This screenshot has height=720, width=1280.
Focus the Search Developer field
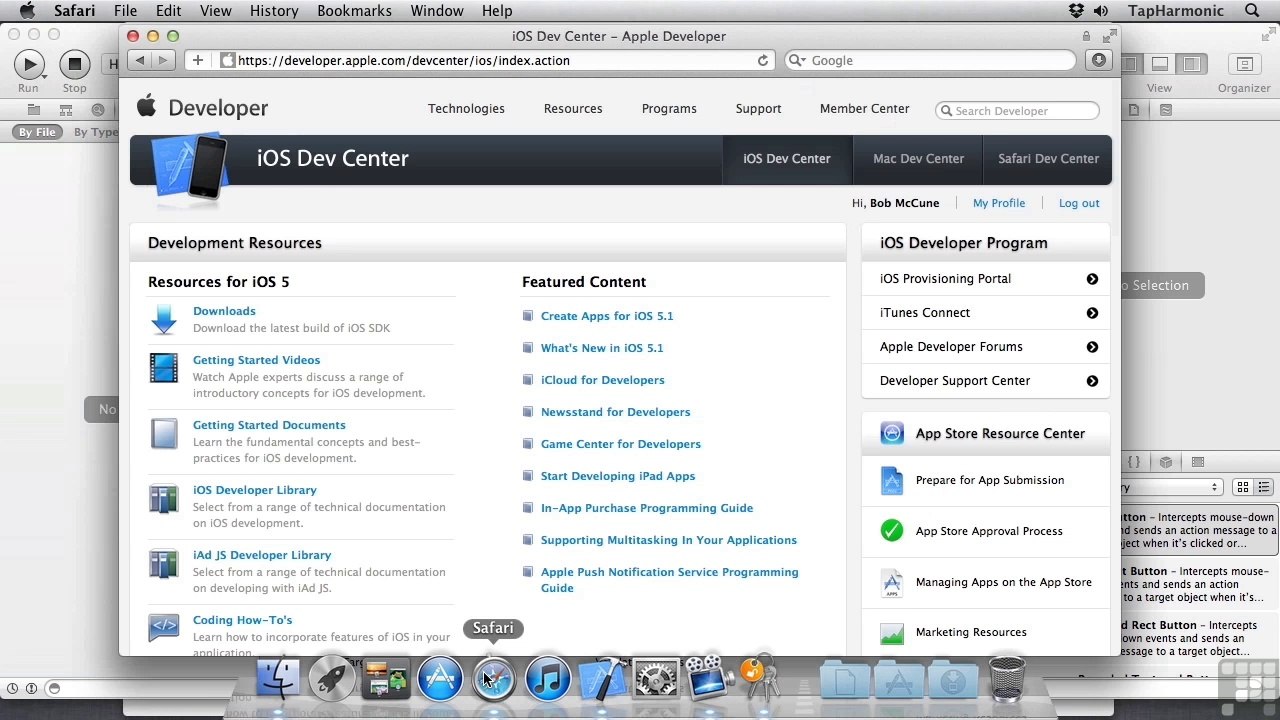1017,111
